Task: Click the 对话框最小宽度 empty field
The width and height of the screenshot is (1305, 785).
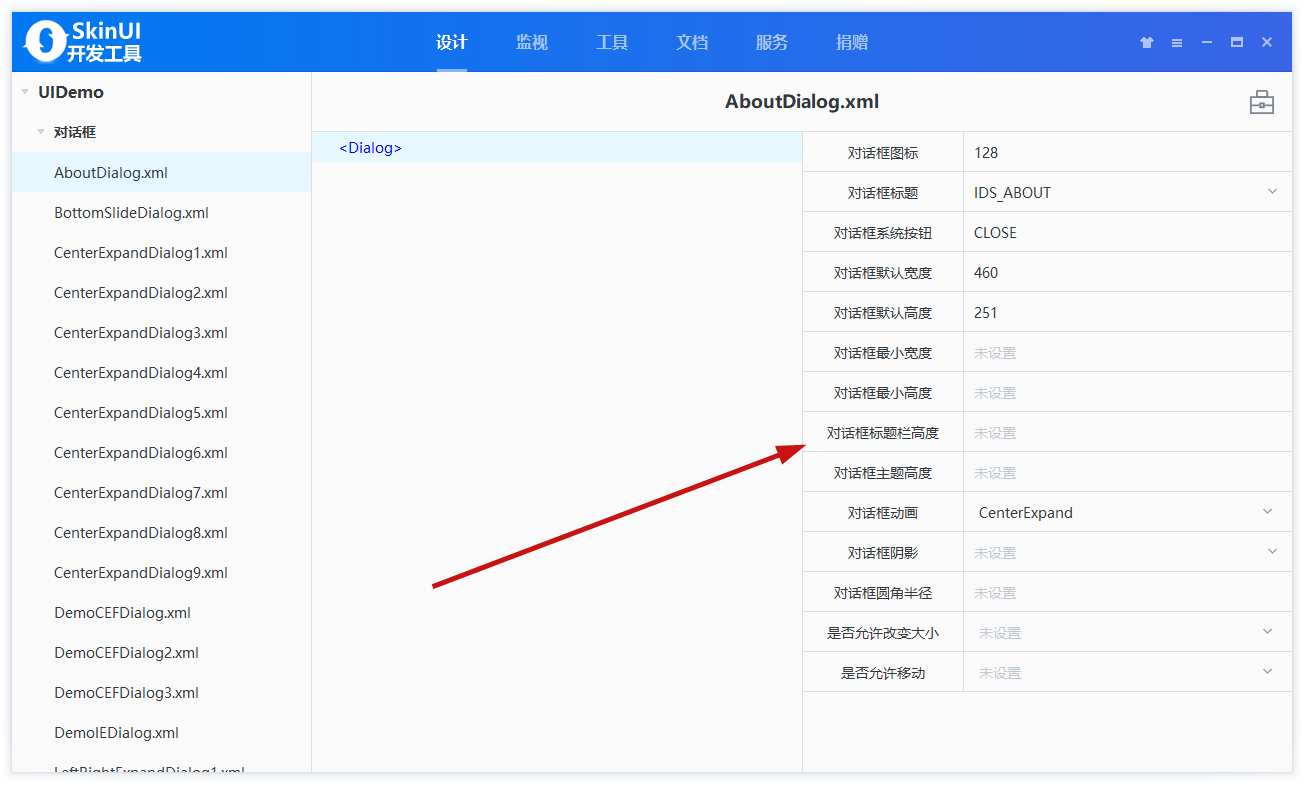Action: [x=1128, y=352]
